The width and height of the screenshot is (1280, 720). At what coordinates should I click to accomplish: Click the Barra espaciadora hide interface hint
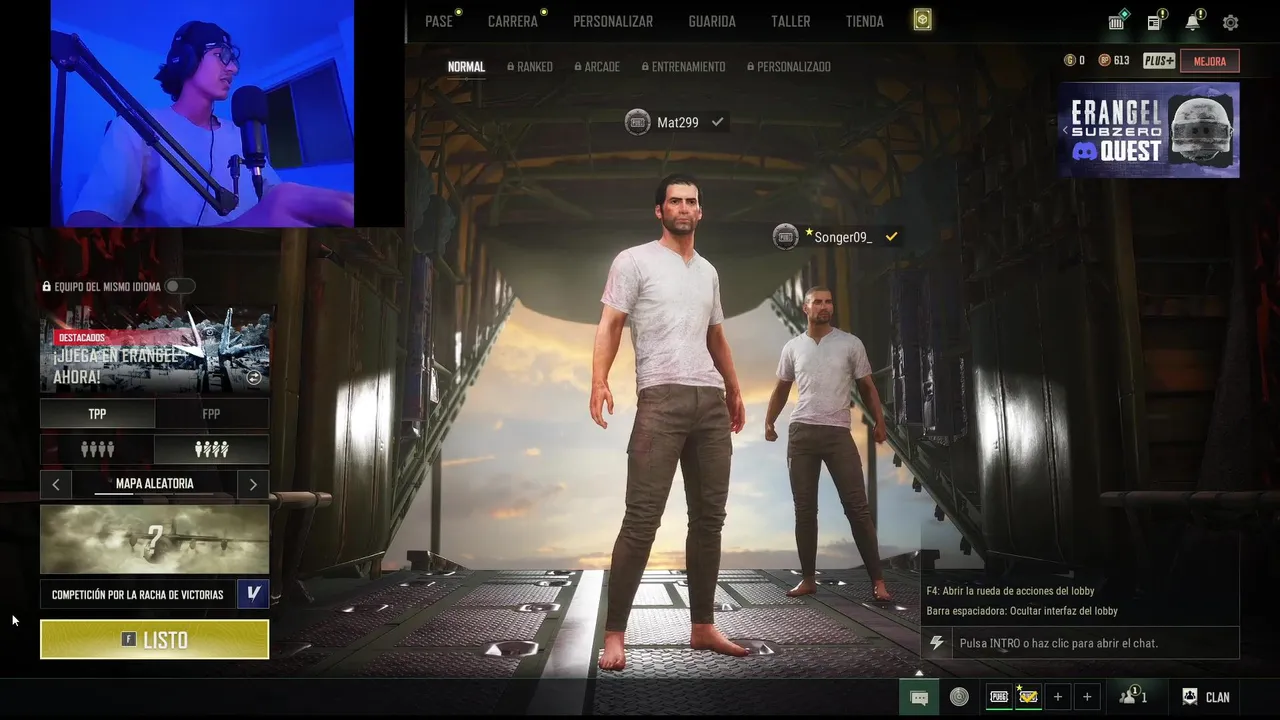1022,611
